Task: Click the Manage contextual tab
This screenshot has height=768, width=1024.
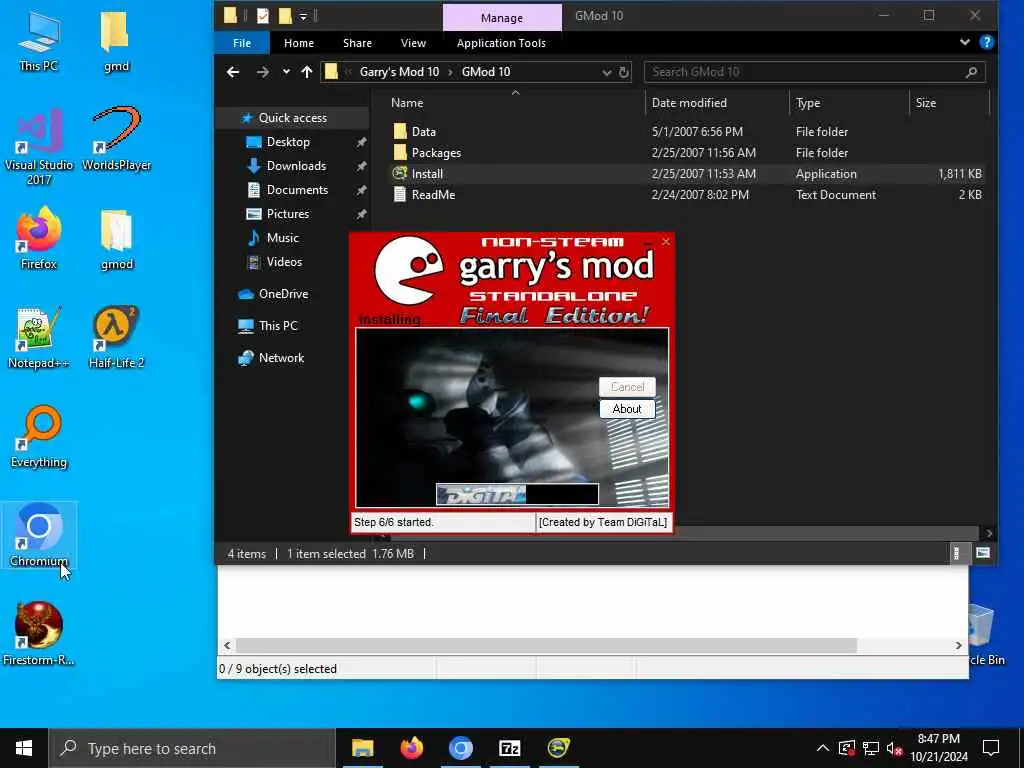Action: [x=502, y=18]
